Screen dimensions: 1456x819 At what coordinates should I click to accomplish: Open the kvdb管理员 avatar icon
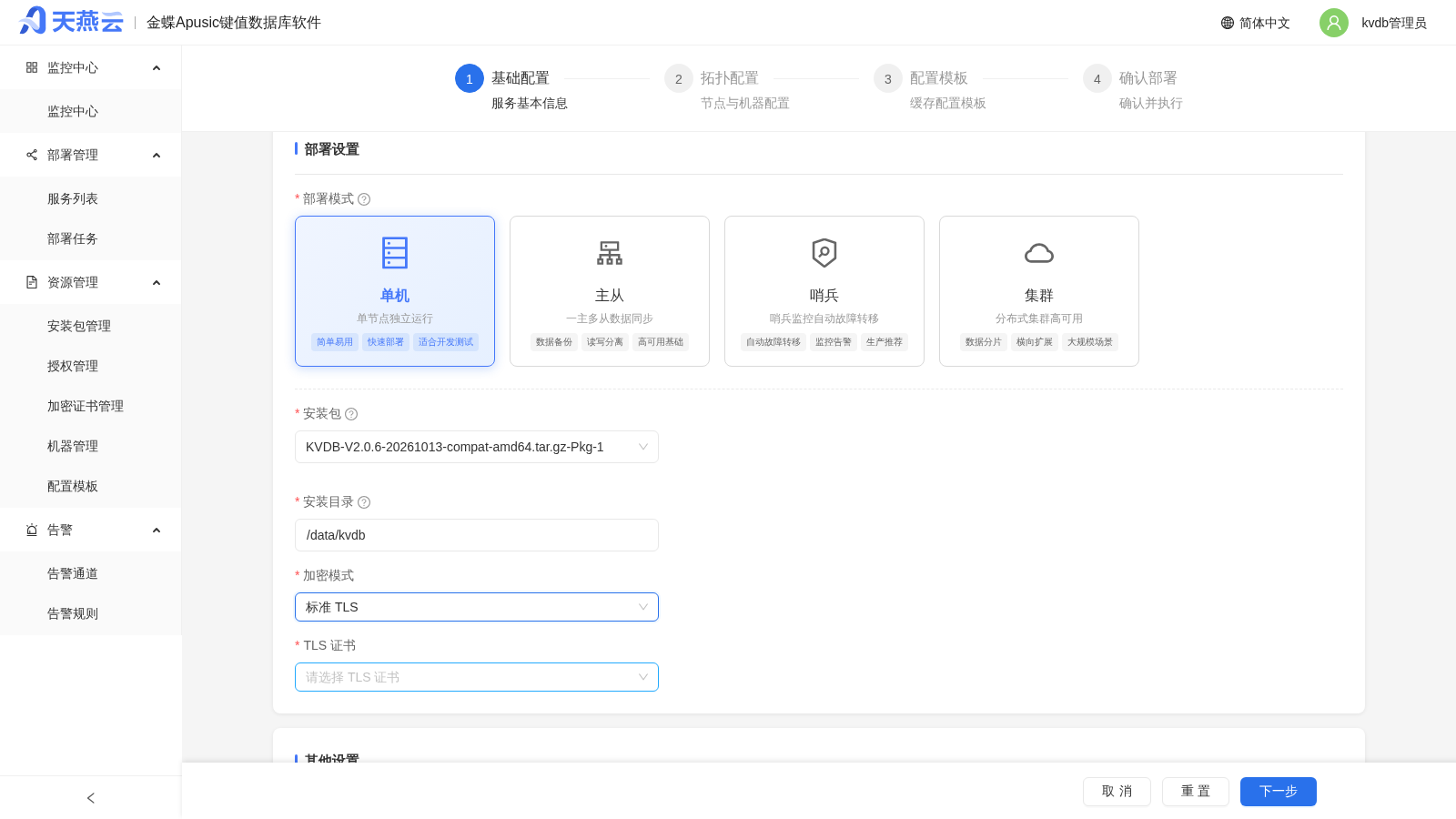tap(1334, 23)
